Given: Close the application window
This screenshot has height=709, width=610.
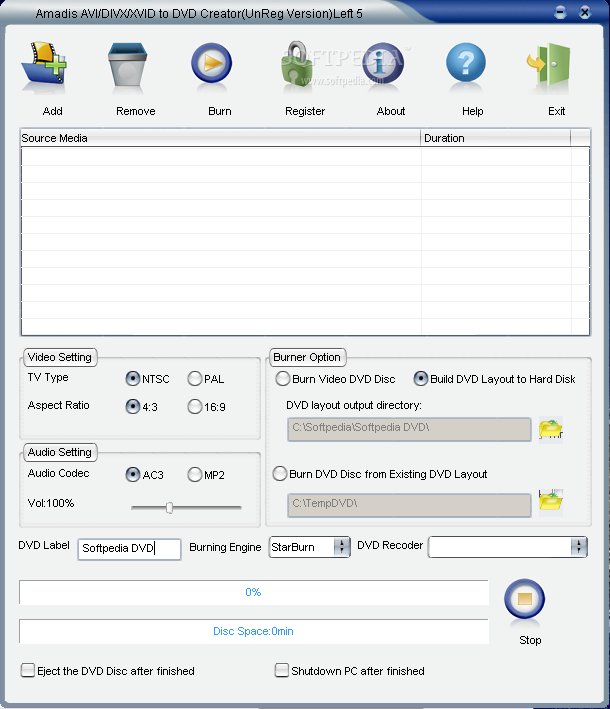Looking at the screenshot, I should [x=585, y=12].
